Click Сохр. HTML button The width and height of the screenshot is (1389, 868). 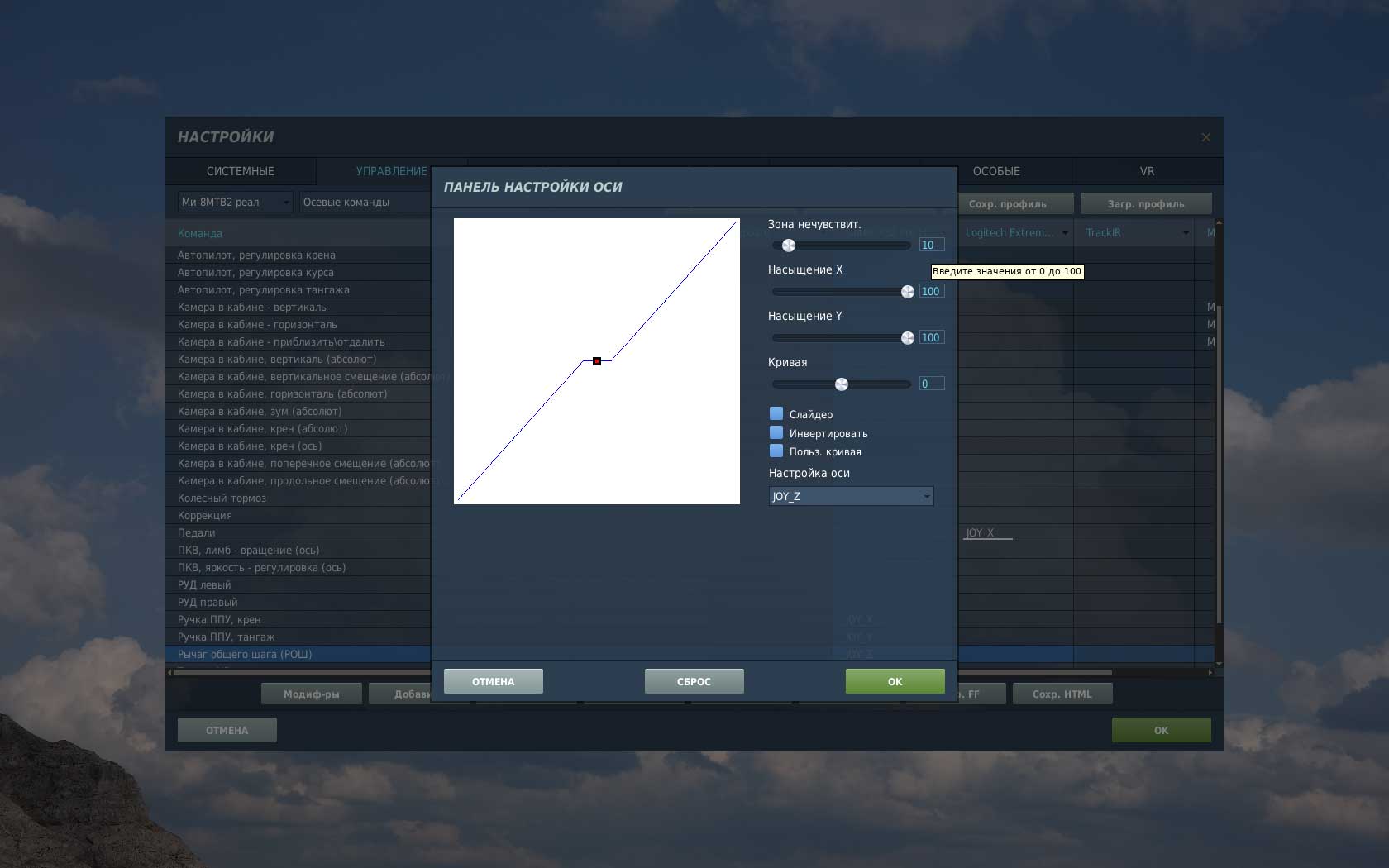tap(1062, 694)
